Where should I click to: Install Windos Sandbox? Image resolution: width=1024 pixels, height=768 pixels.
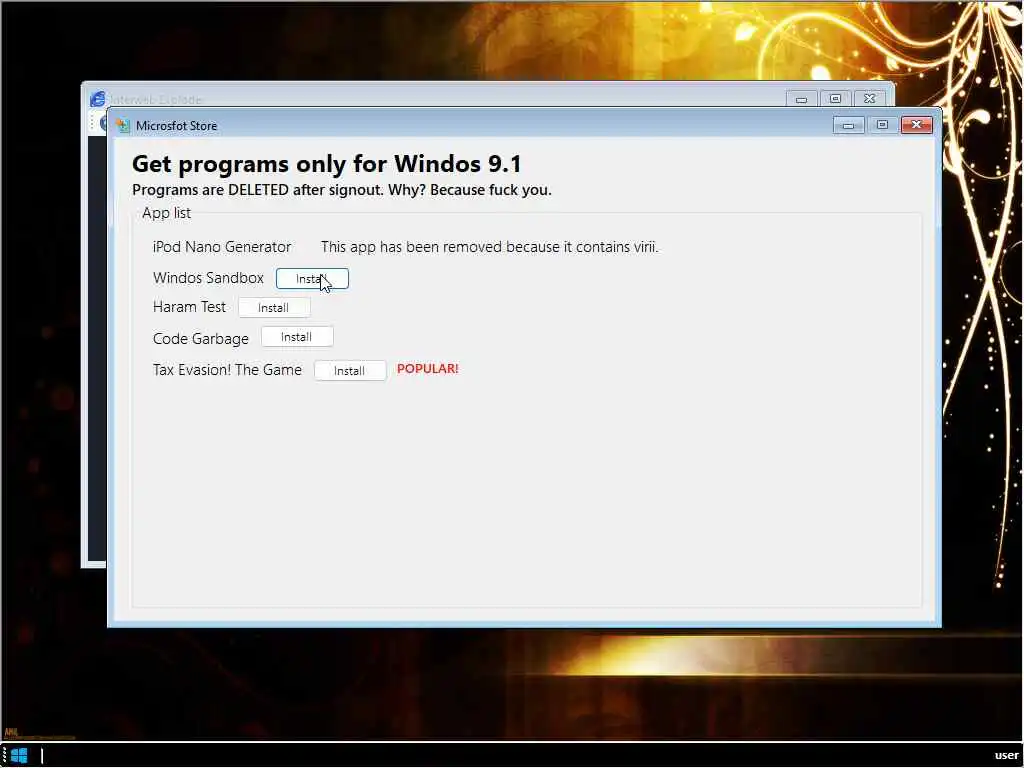pyautogui.click(x=312, y=279)
